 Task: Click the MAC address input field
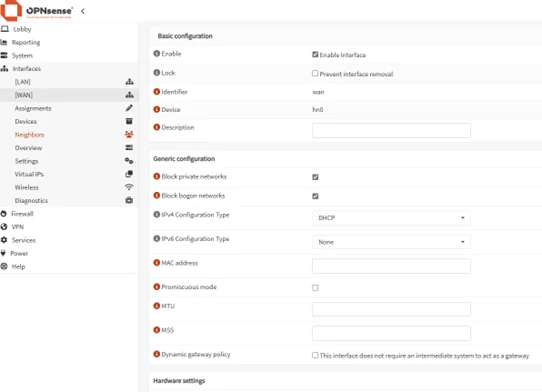click(x=391, y=266)
